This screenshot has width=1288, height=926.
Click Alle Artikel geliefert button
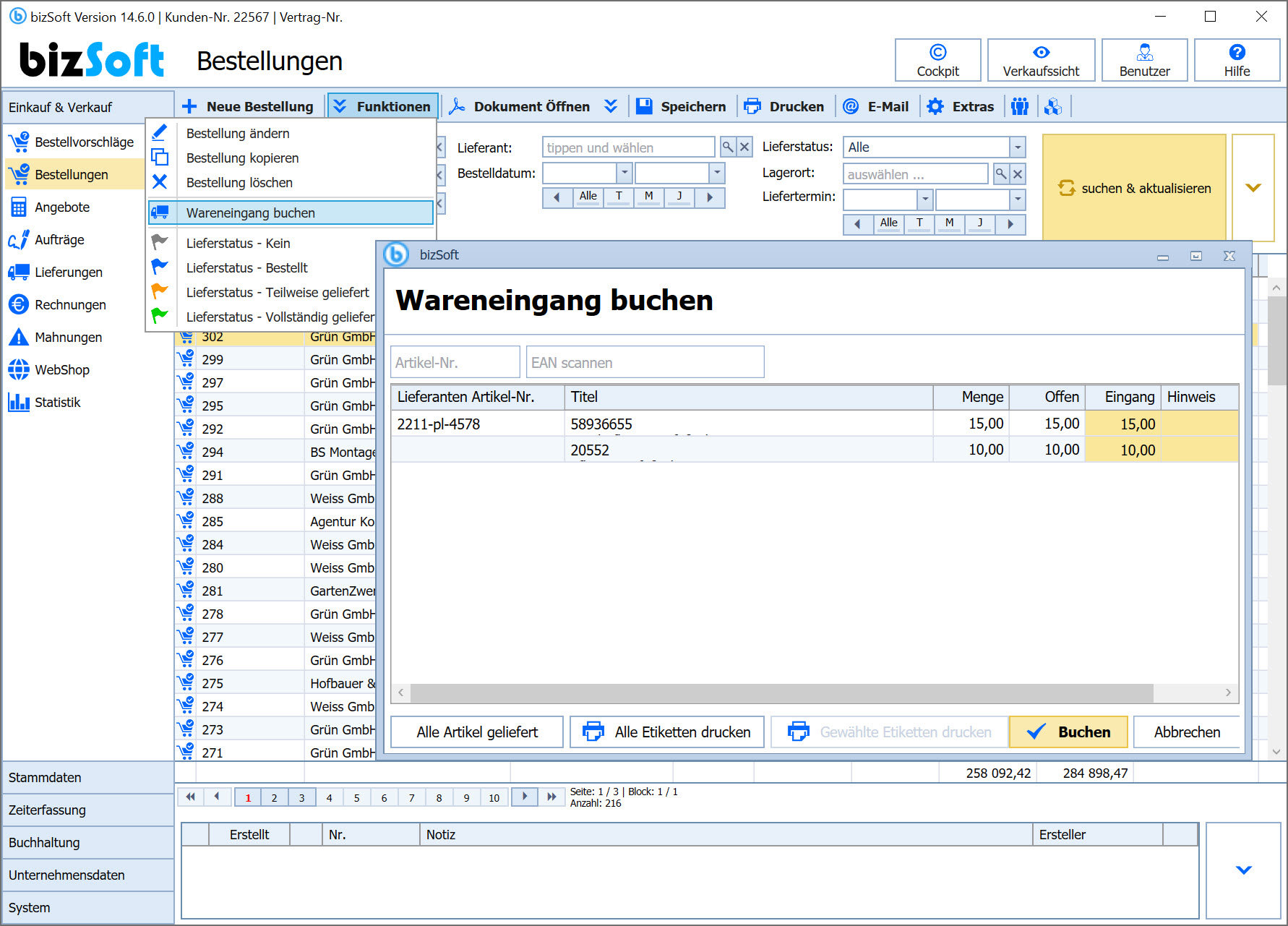477,732
